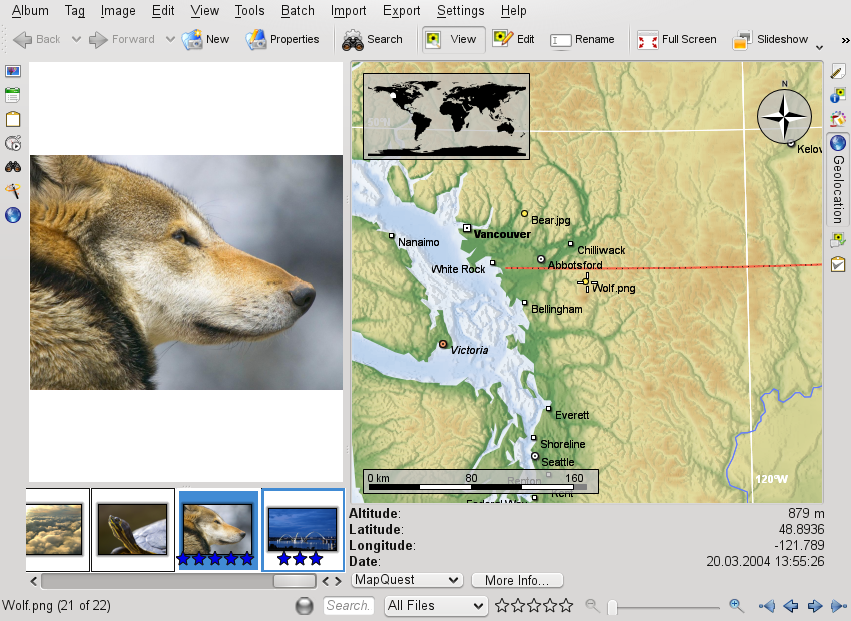
Task: Select the turtle photo thumbnail
Action: coord(134,529)
